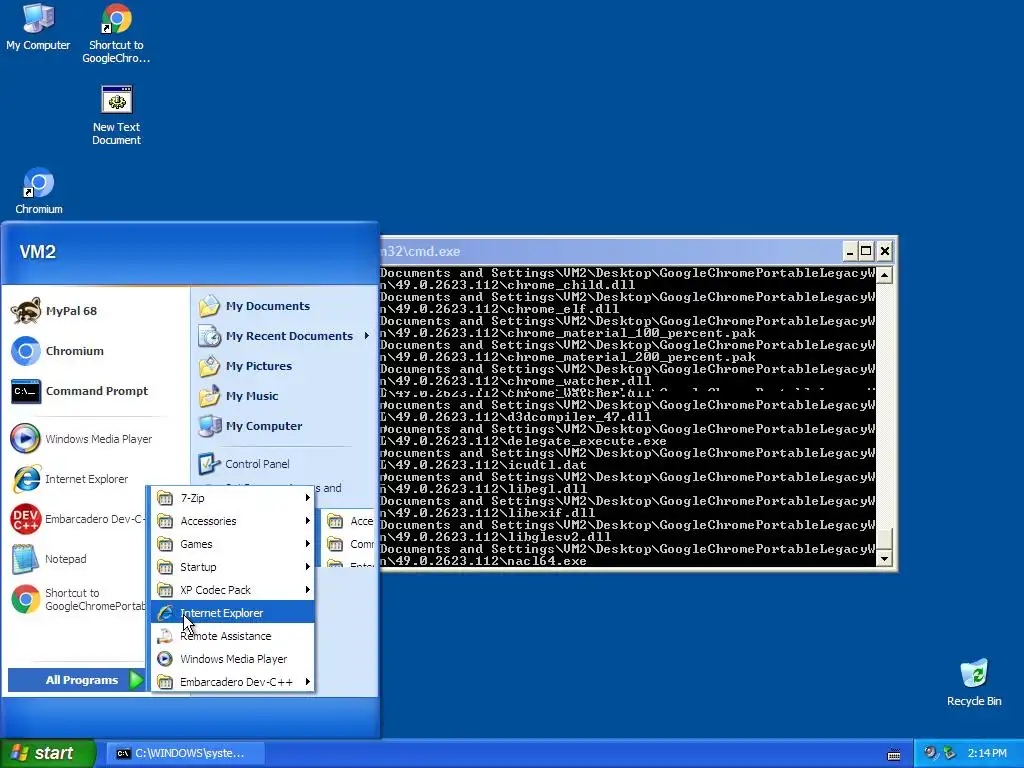
Task: Maximize the cmd.exe window
Action: (866, 251)
